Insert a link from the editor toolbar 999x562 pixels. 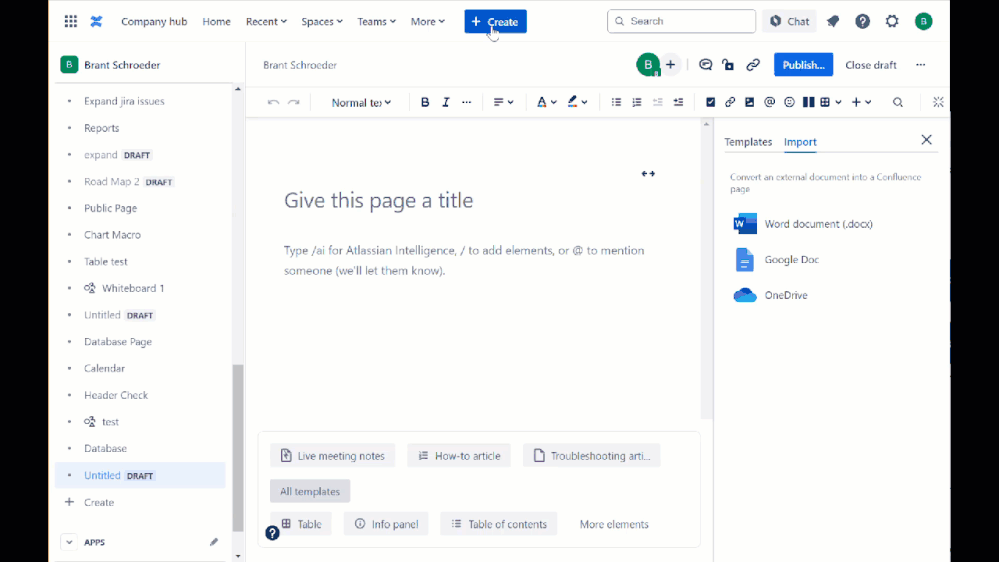[730, 102]
